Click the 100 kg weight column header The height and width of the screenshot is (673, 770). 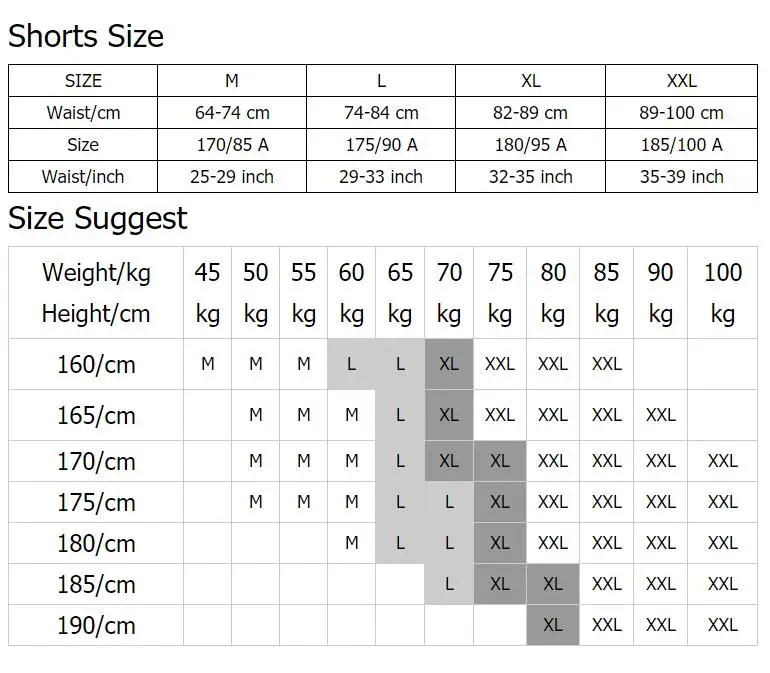722,293
